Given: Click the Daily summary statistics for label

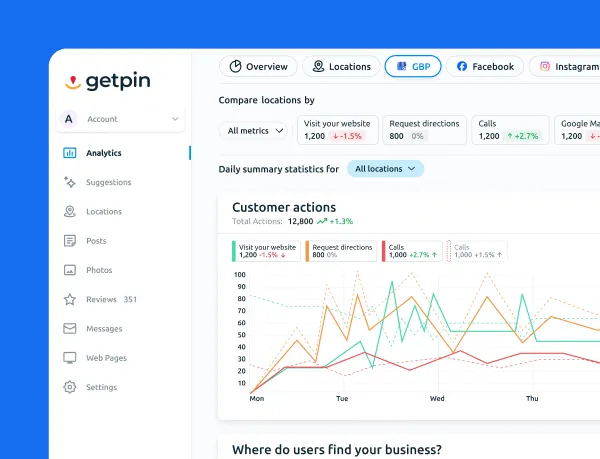Looking at the screenshot, I should [279, 169].
